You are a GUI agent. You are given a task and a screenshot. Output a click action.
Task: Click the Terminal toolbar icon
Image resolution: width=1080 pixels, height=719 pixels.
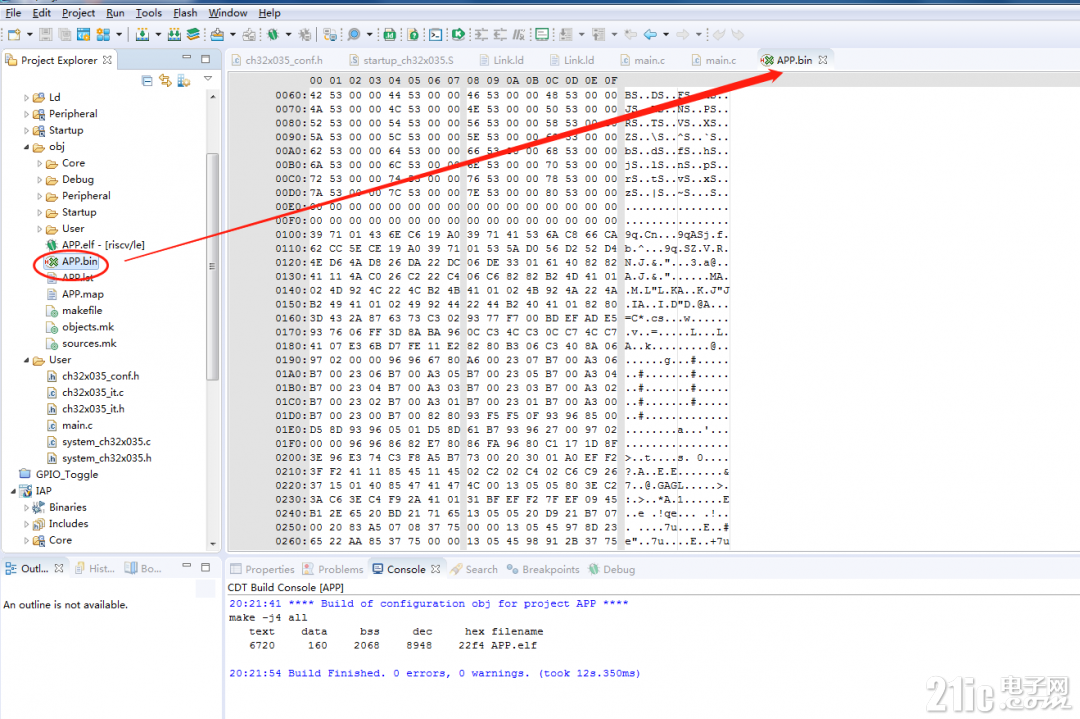(x=436, y=34)
